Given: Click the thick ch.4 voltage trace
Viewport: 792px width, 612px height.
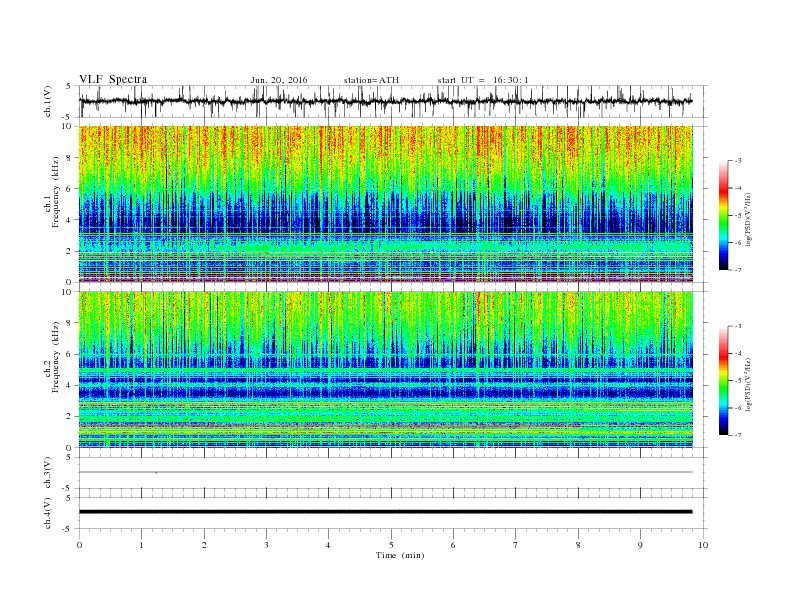Looking at the screenshot, I should pyautogui.click(x=385, y=512).
